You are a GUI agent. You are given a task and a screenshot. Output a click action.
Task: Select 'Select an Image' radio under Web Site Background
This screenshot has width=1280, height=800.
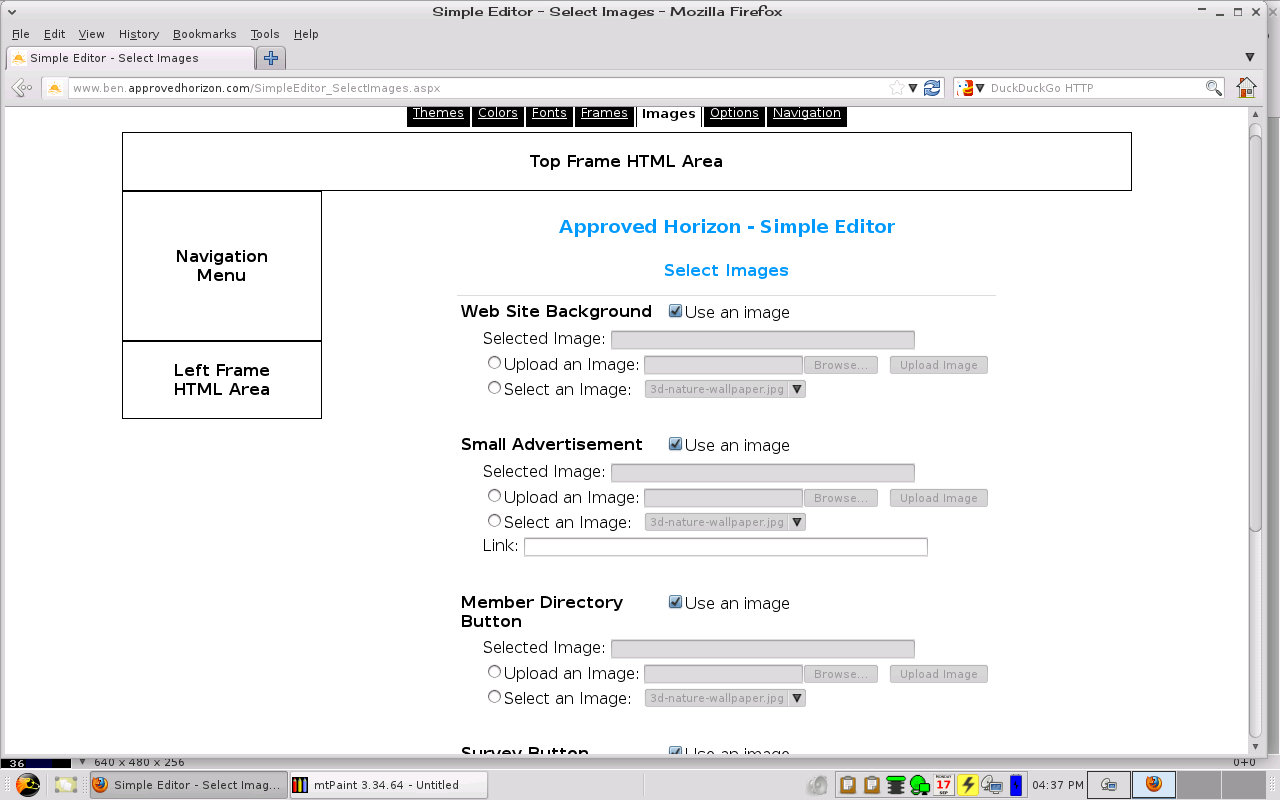[x=494, y=388]
